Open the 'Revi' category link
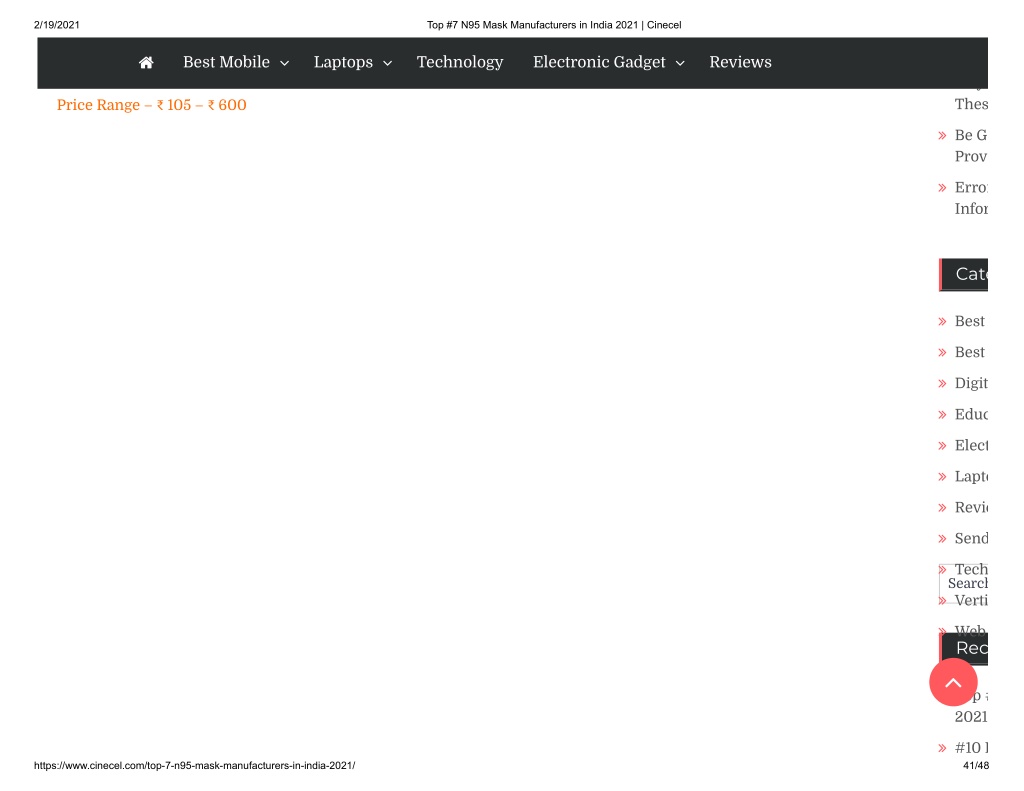 coord(971,508)
